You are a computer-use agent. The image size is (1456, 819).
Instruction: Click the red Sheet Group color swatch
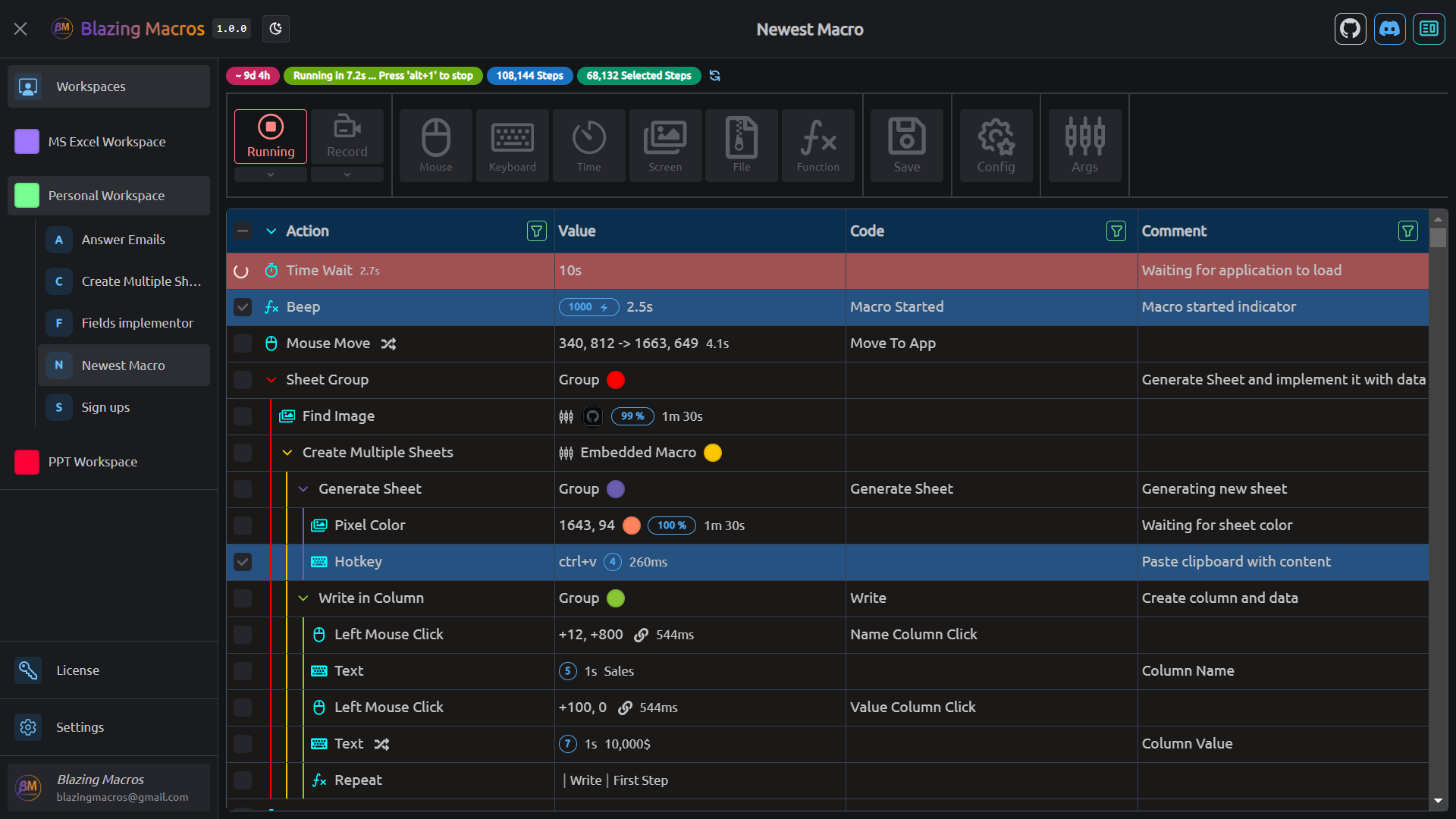[616, 380]
